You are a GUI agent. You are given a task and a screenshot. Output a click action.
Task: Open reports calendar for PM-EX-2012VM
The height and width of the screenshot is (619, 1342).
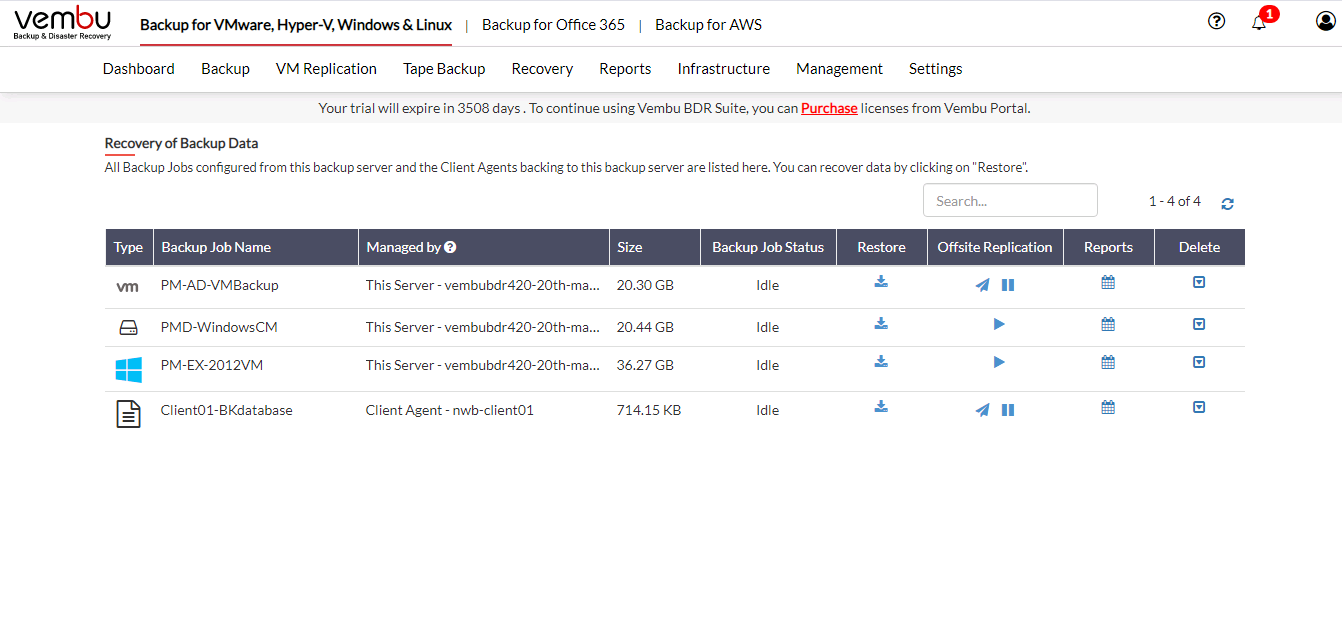click(x=1108, y=362)
